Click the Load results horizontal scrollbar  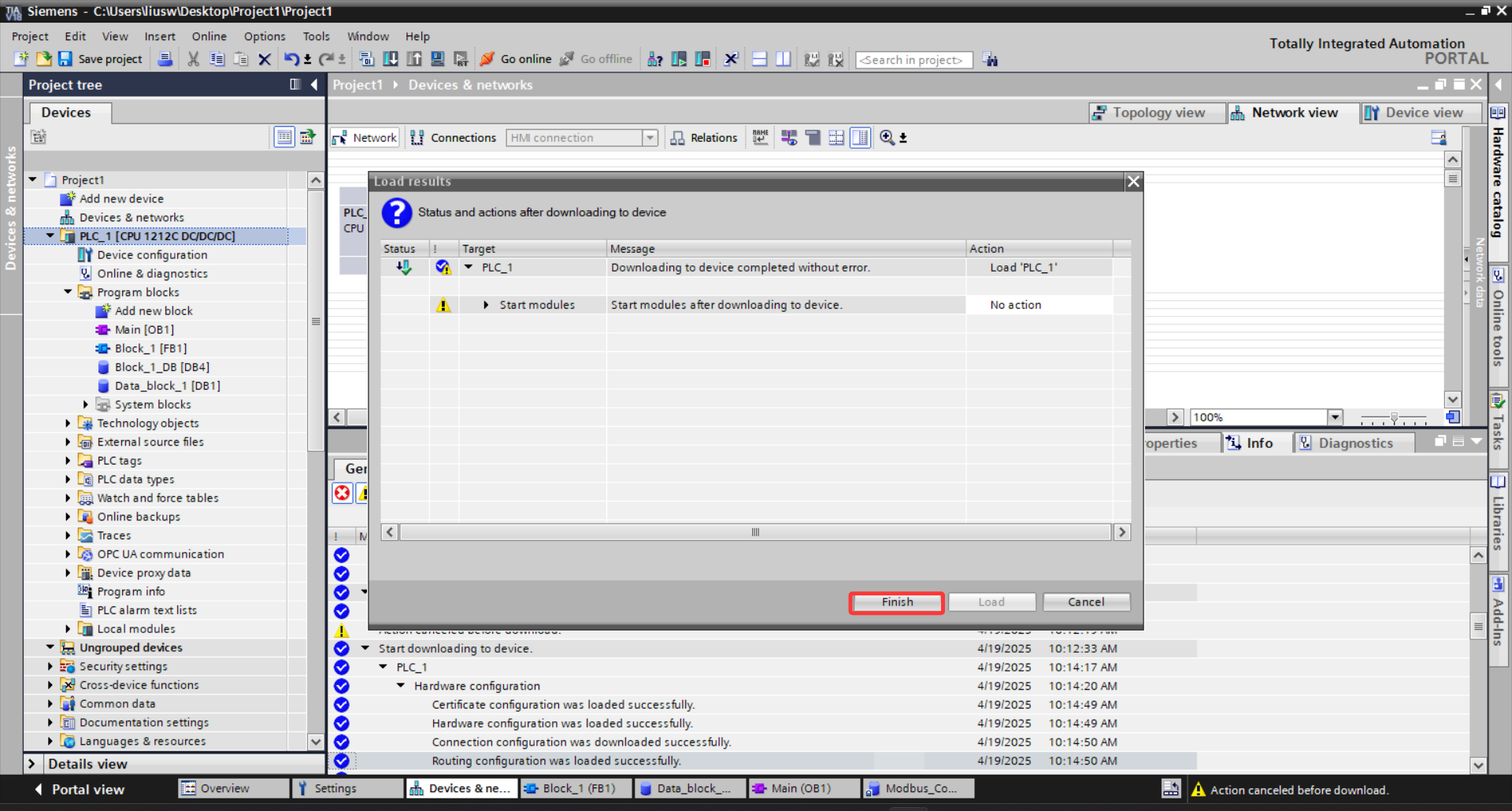tap(755, 532)
